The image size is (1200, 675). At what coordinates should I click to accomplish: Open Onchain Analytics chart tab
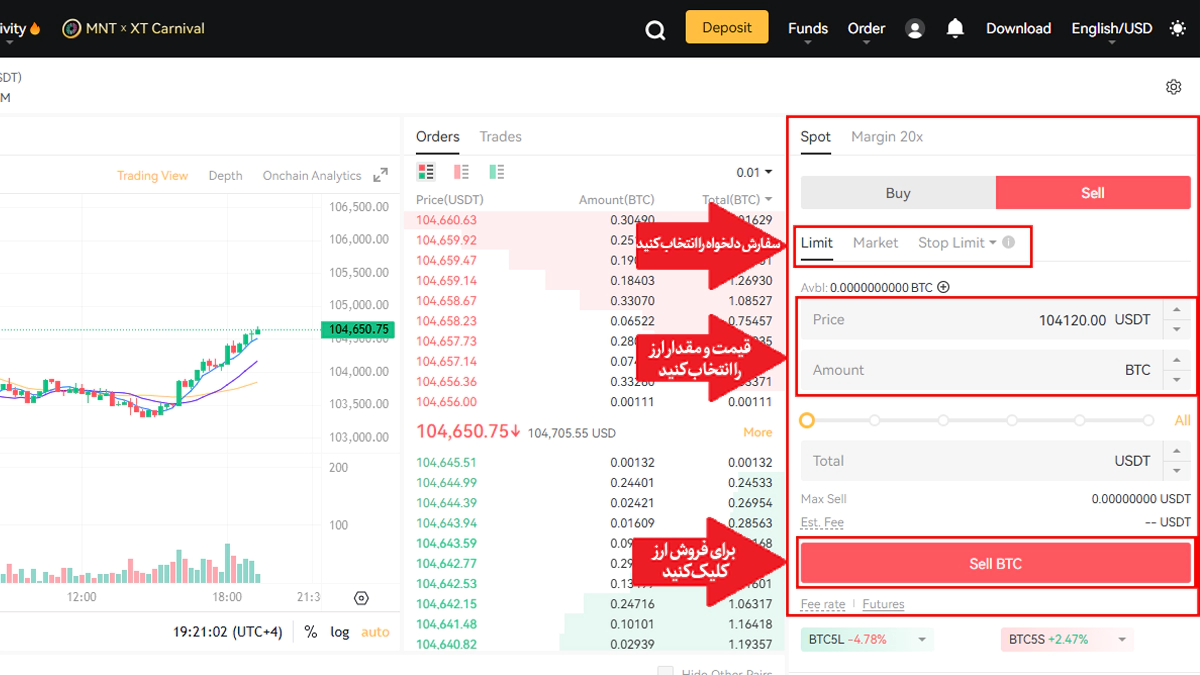click(312, 176)
